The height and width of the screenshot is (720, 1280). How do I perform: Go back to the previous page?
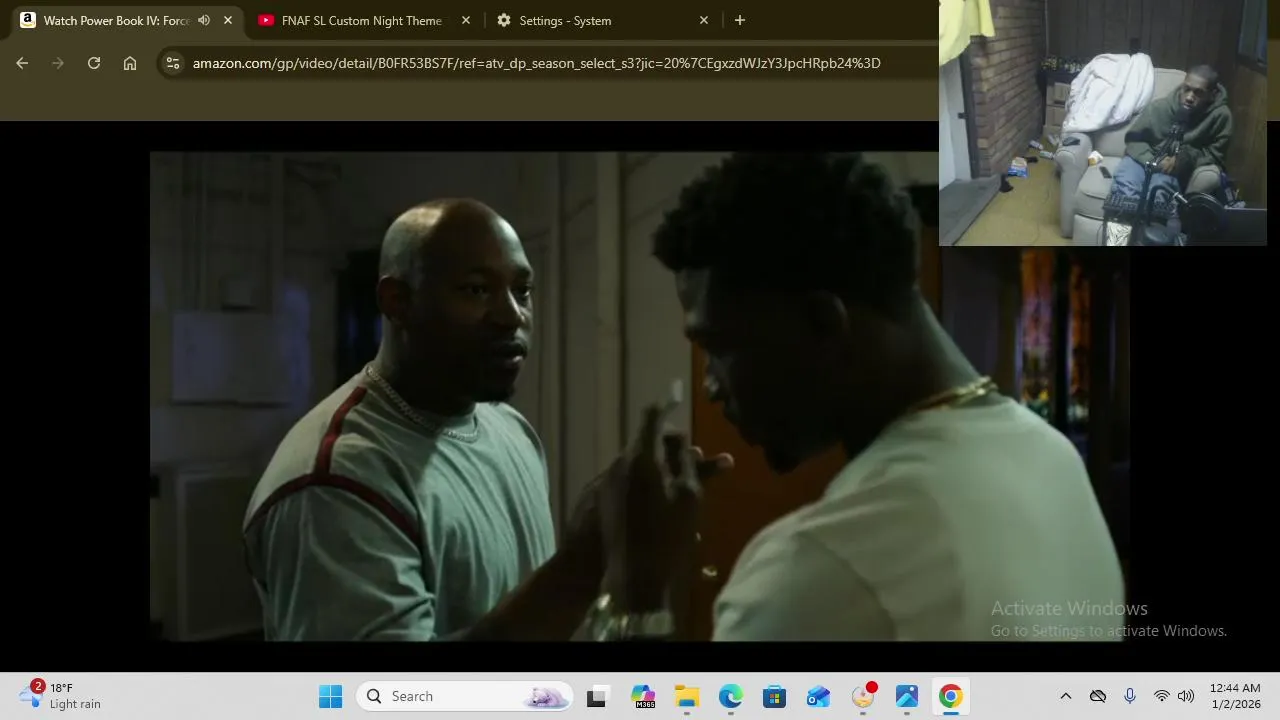[x=22, y=63]
